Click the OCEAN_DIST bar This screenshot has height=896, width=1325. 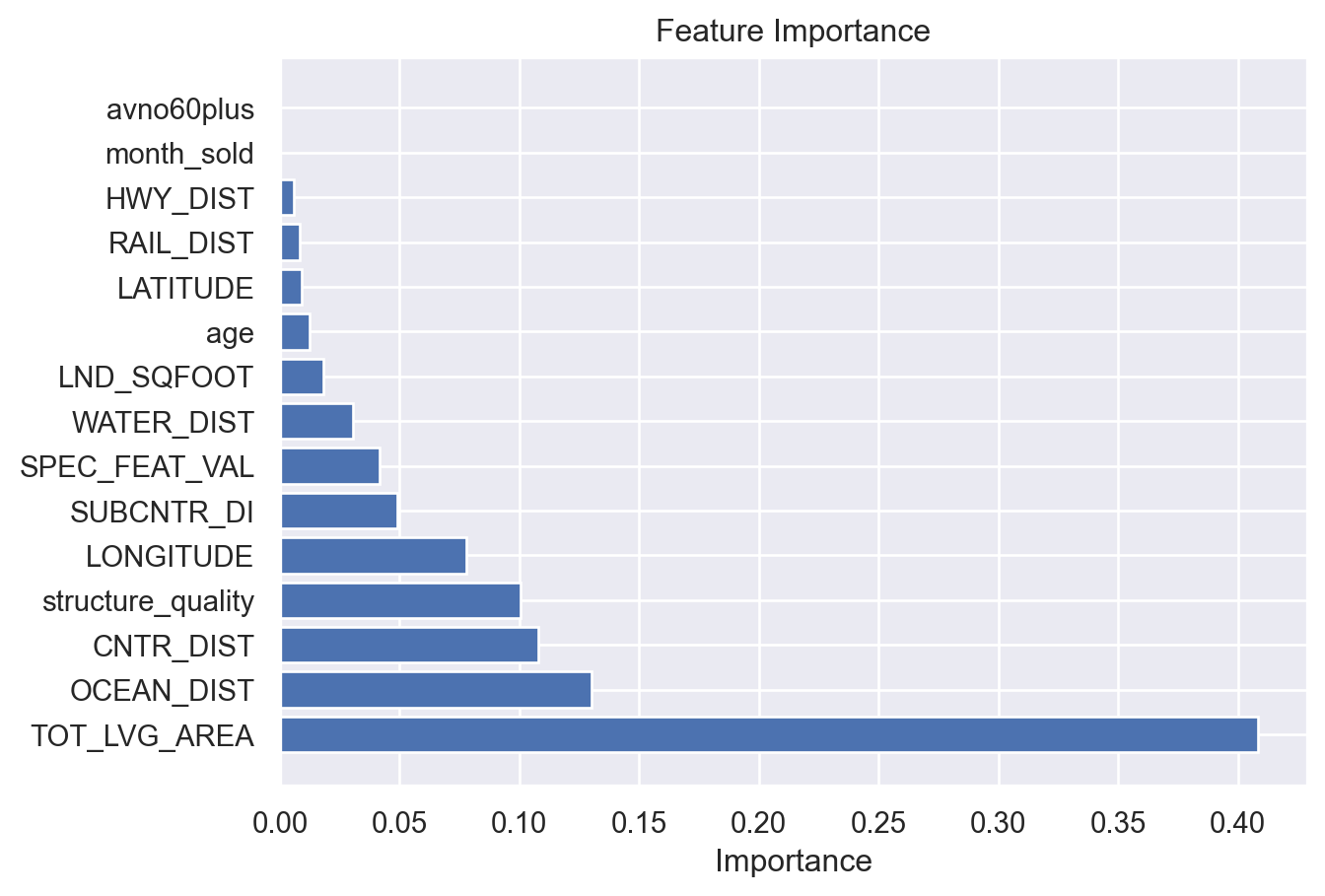(x=436, y=691)
